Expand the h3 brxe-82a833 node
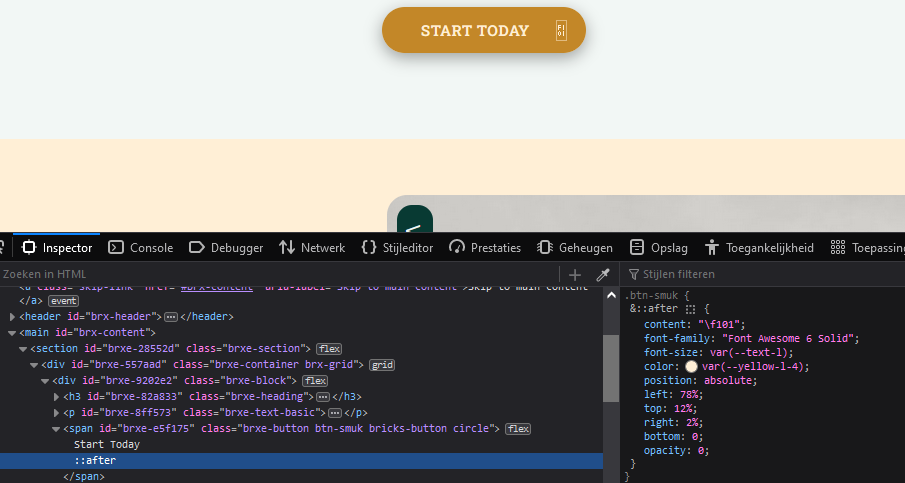Screen dimensions: 905x483 (57, 397)
